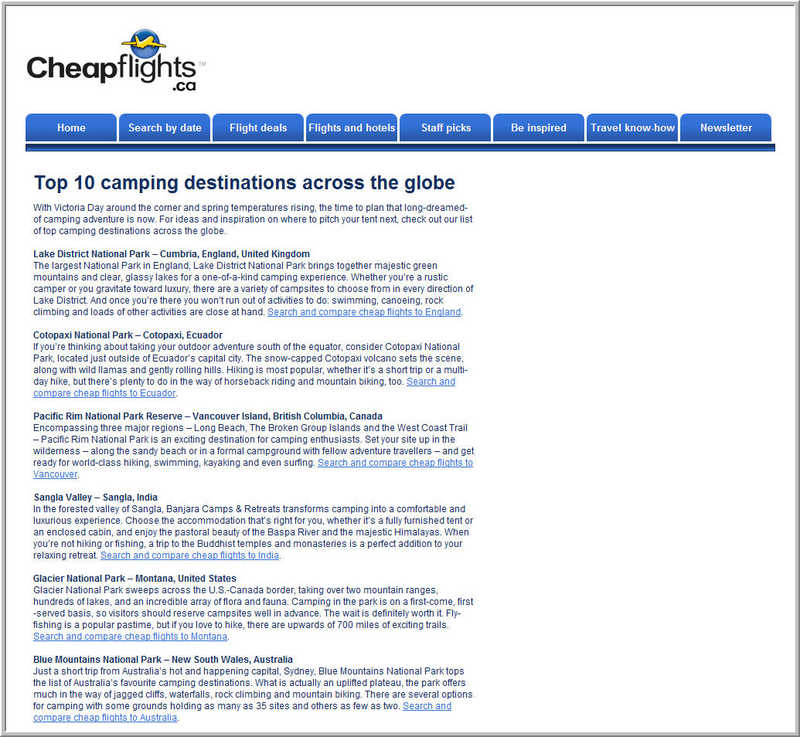Click the Pacific Rim National Park Reserve heading
The image size is (800, 737).
pos(208,416)
